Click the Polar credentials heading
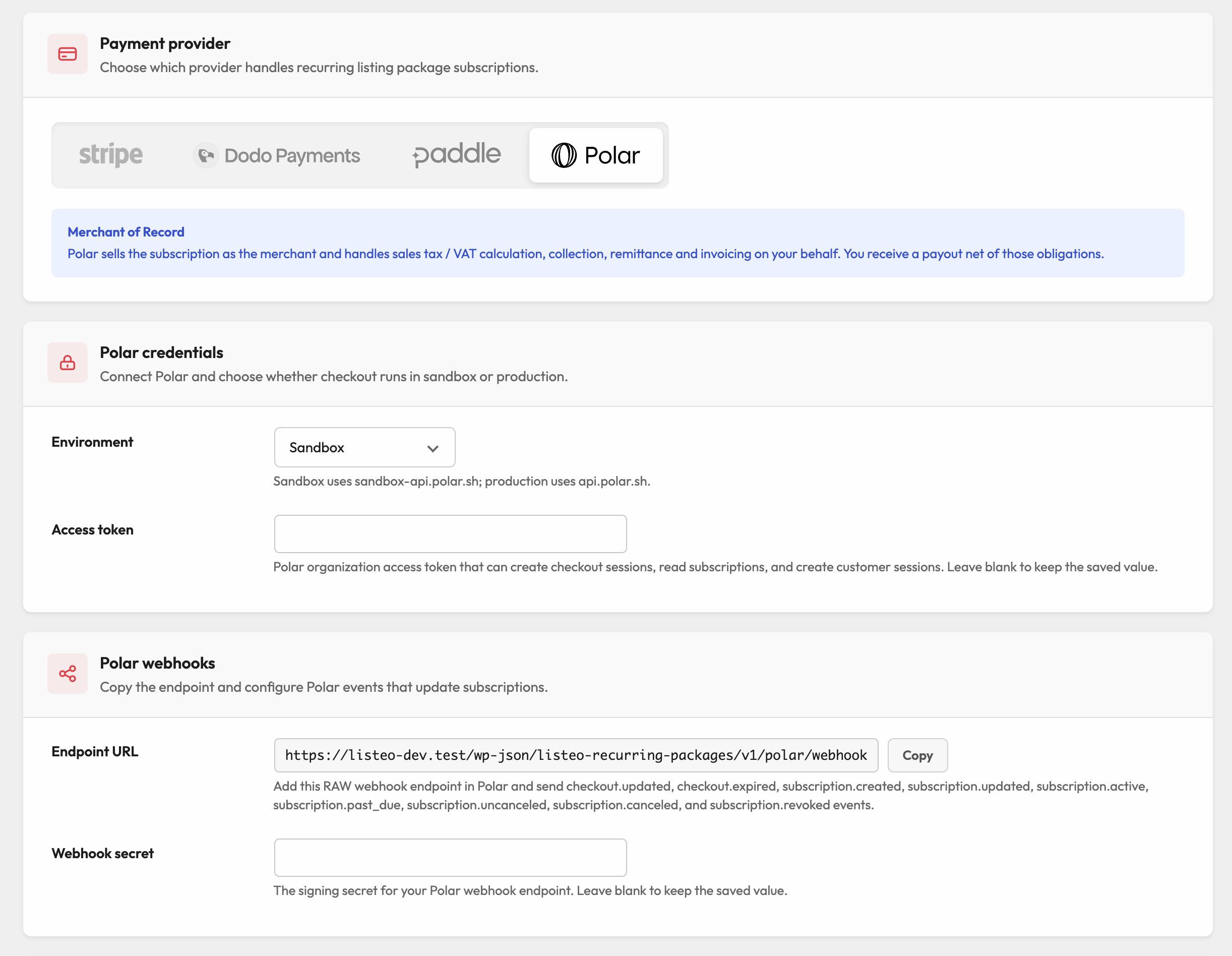This screenshot has width=1232, height=956. [x=161, y=353]
